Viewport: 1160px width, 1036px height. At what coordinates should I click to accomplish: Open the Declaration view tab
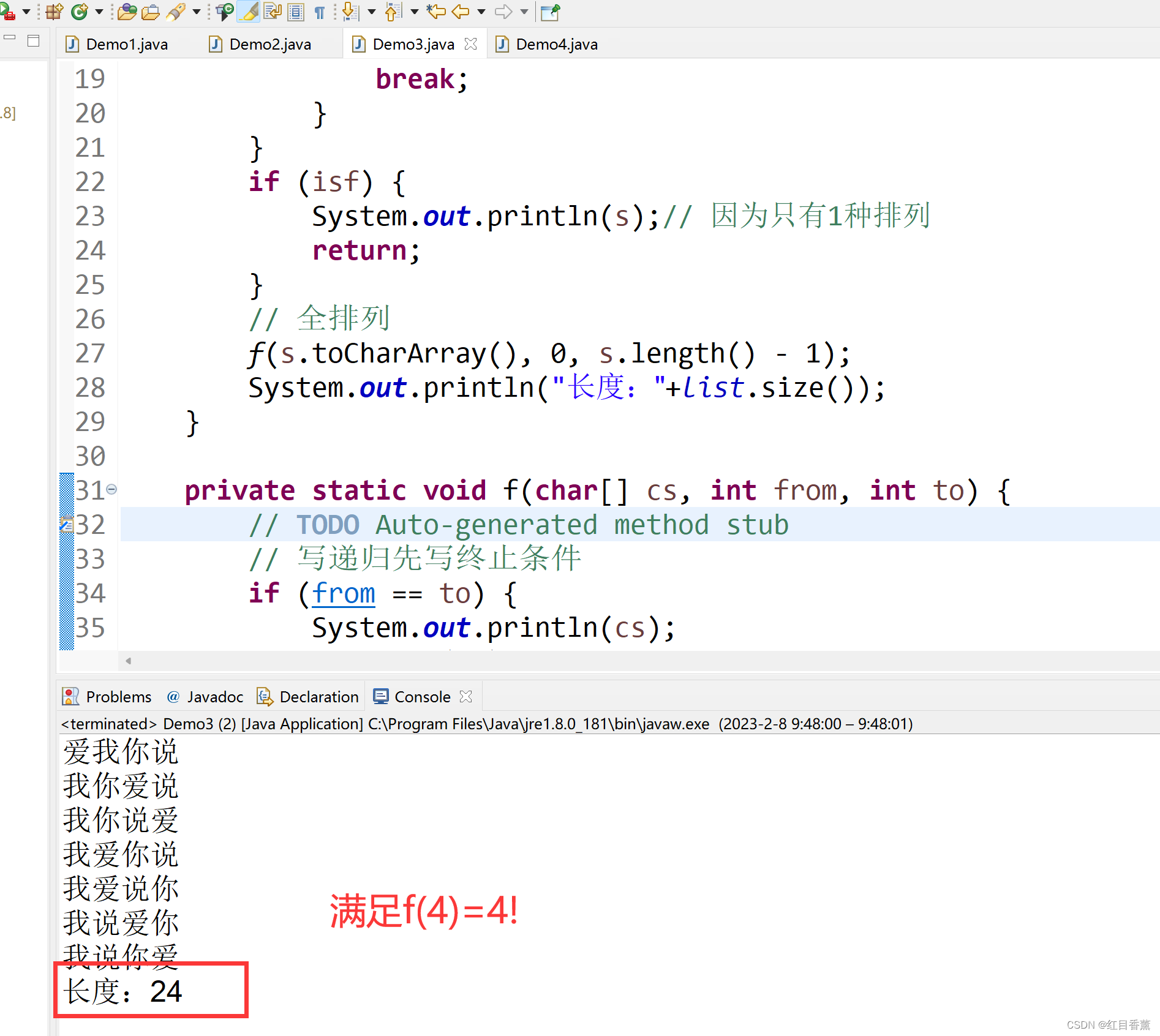tap(307, 697)
